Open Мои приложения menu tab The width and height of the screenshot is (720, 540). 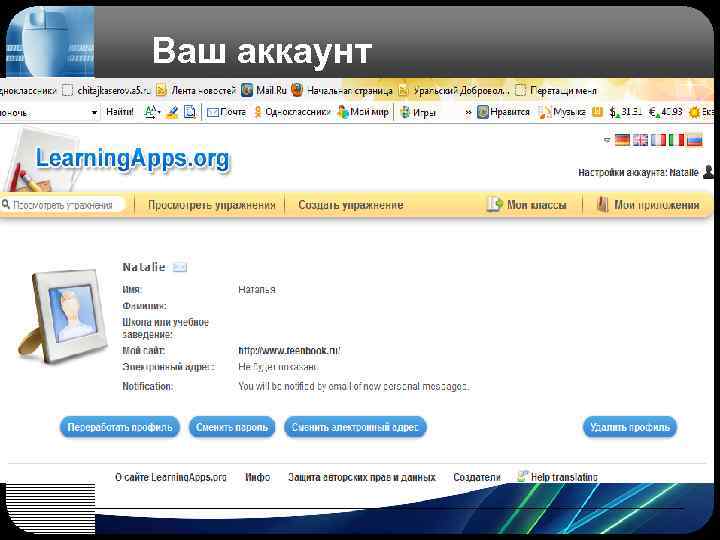[x=648, y=205]
